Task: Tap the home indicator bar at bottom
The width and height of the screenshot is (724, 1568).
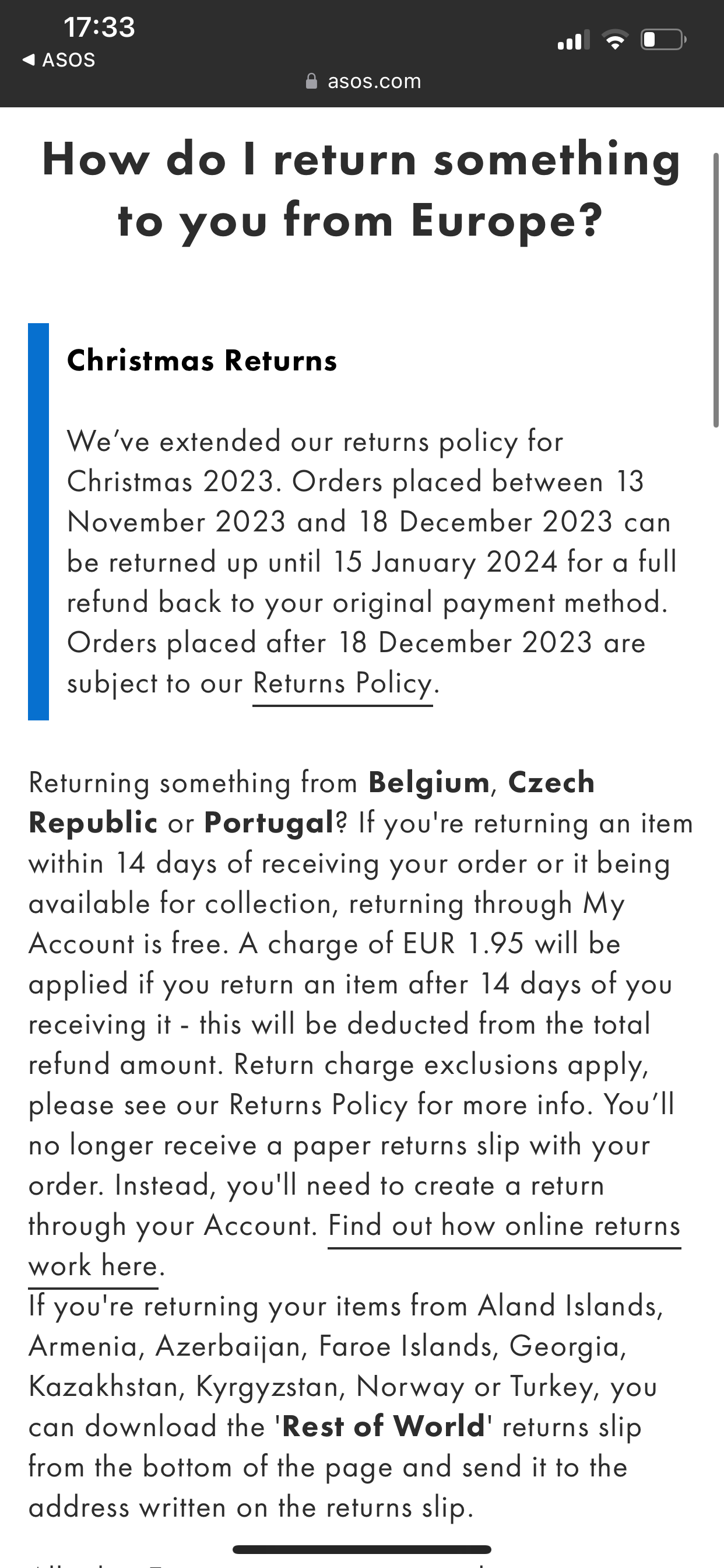Action: click(362, 1549)
